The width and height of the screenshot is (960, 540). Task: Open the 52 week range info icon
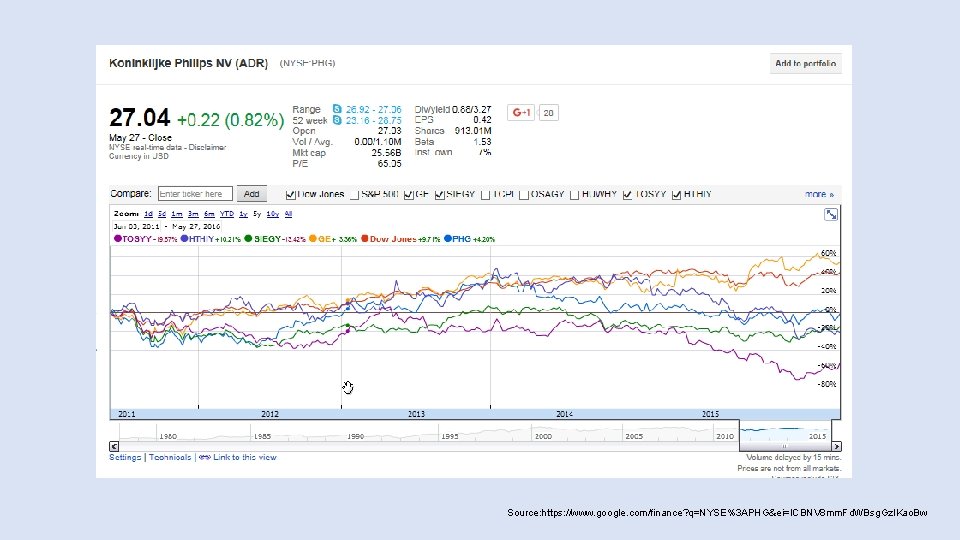pos(337,120)
